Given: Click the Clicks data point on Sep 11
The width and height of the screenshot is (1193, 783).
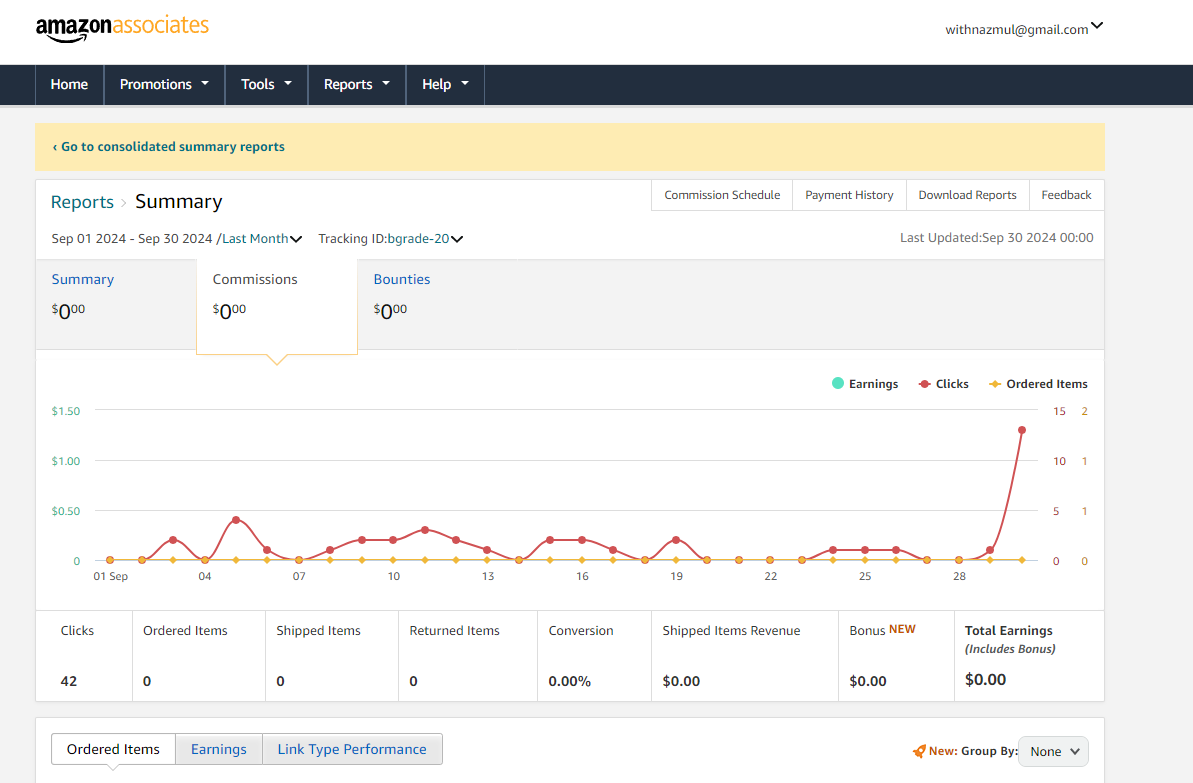Looking at the screenshot, I should 425,530.
